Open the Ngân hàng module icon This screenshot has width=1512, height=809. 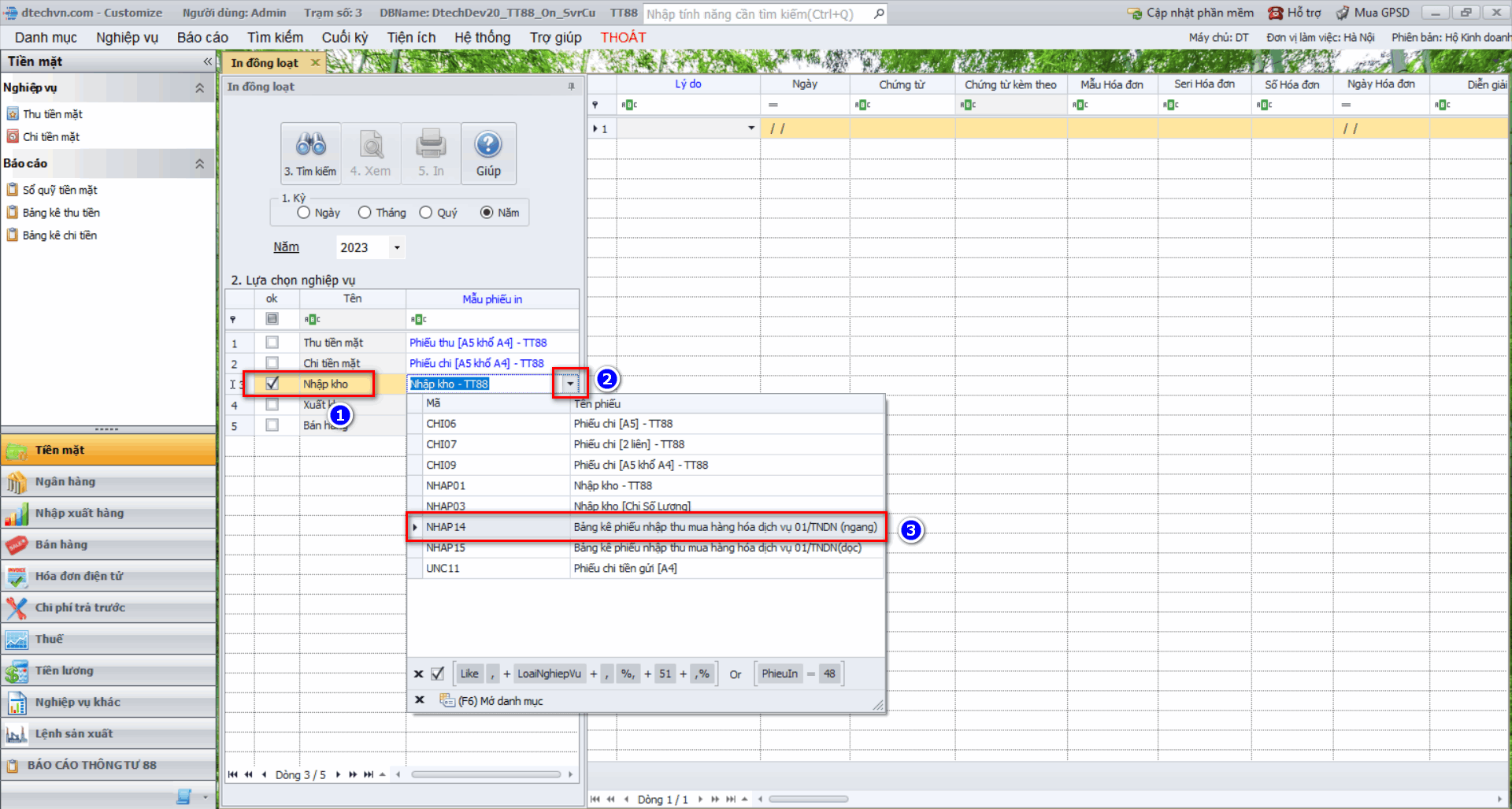point(16,482)
